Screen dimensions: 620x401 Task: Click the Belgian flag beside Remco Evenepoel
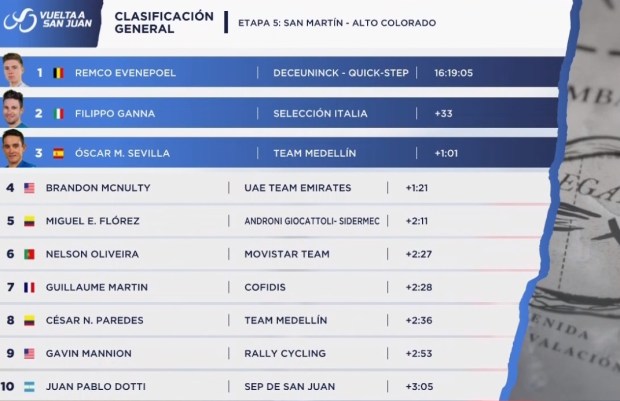[x=57, y=73]
